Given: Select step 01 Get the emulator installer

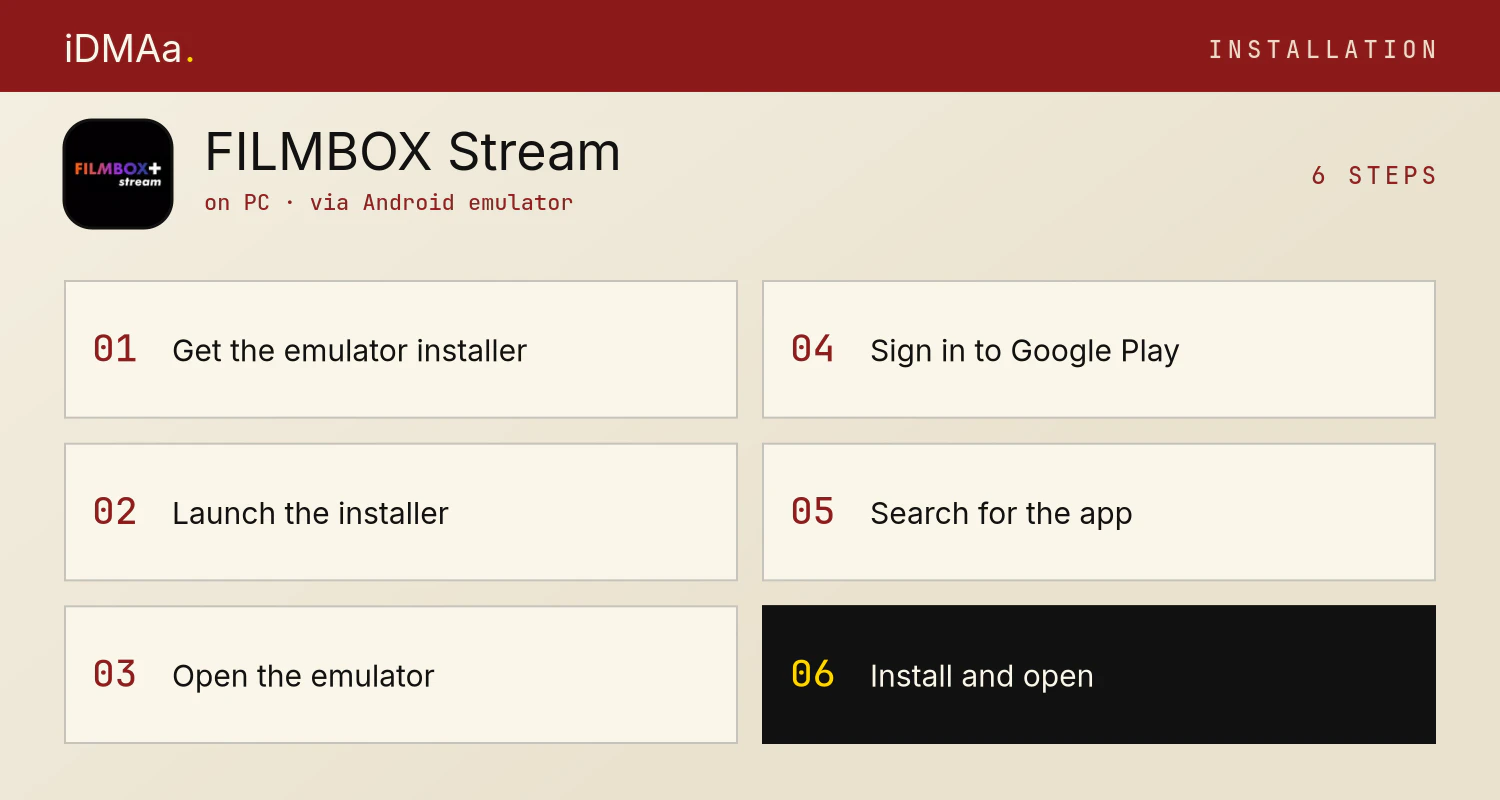Looking at the screenshot, I should tap(401, 349).
